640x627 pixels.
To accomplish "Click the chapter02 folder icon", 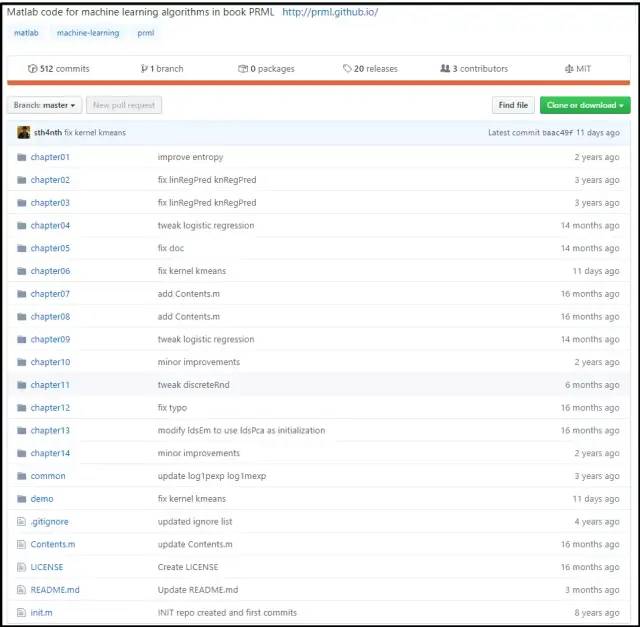I will (x=22, y=180).
